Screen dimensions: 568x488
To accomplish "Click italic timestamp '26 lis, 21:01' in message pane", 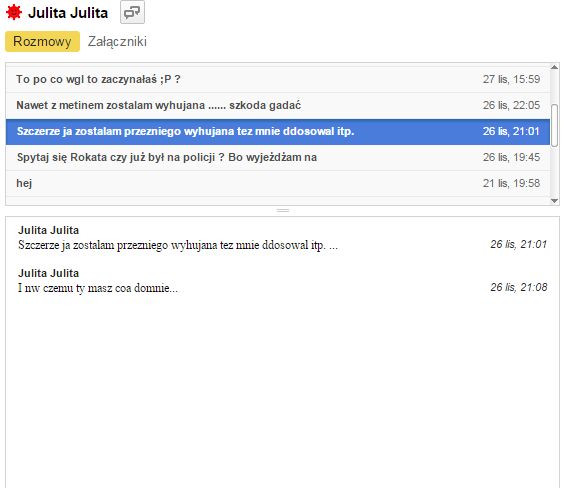I will point(518,245).
